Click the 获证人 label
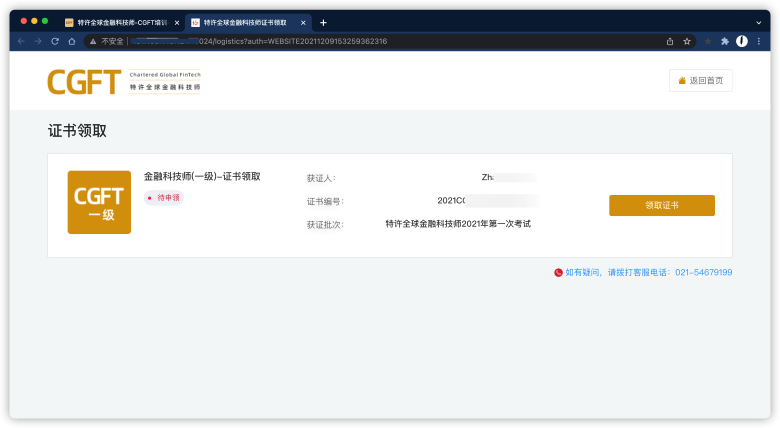The width and height of the screenshot is (780, 428). (321, 178)
